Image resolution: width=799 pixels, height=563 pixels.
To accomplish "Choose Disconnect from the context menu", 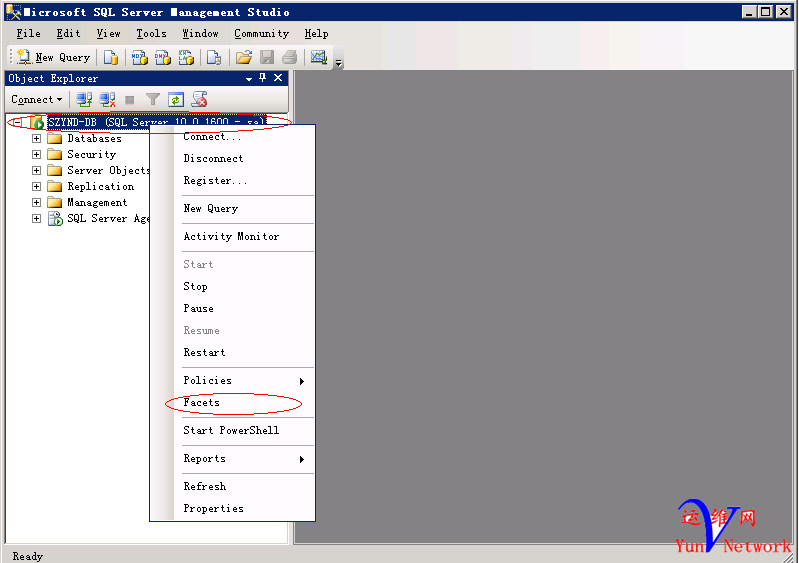I will tap(232, 158).
